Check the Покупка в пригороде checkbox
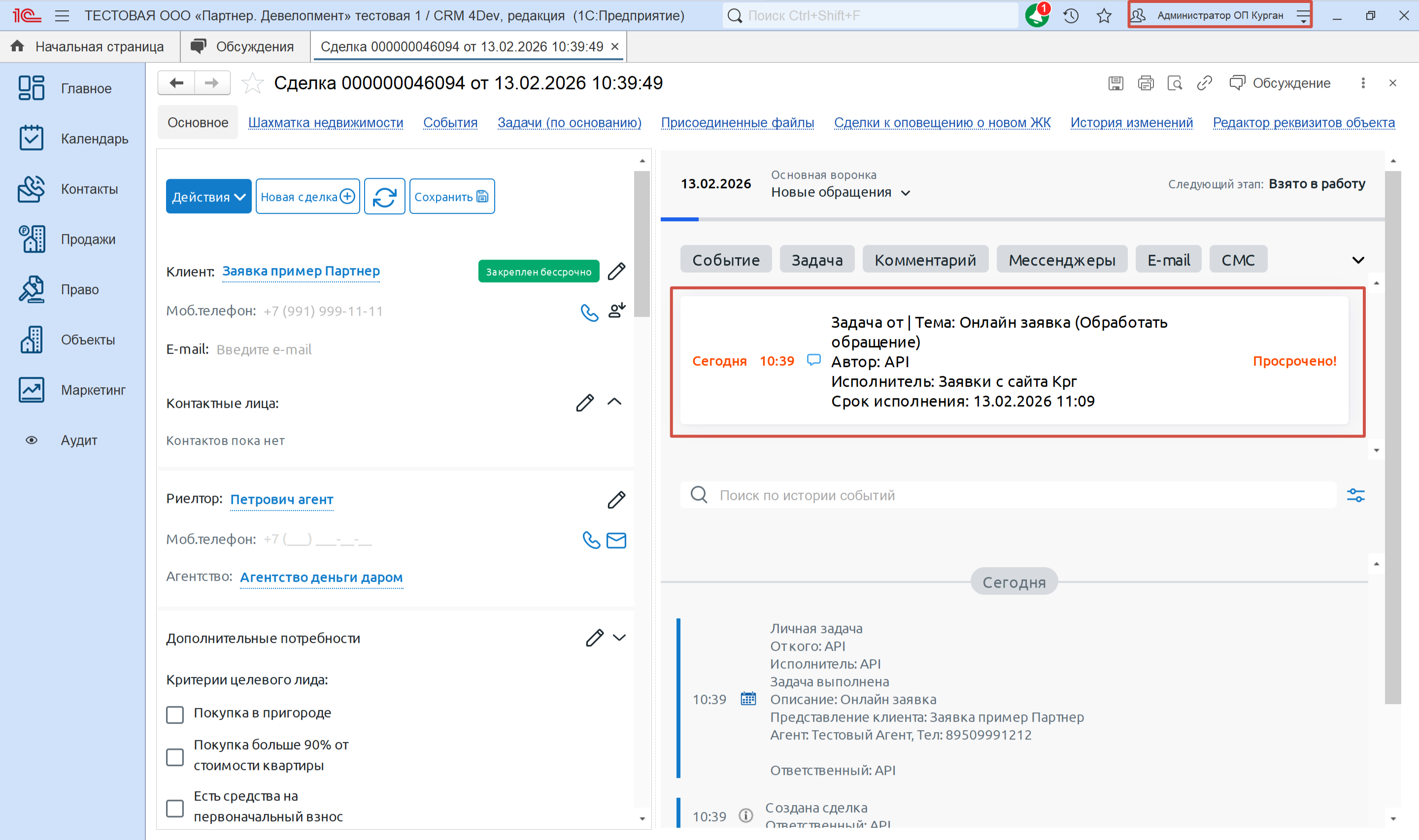This screenshot has height=840, width=1419. pyautogui.click(x=175, y=714)
